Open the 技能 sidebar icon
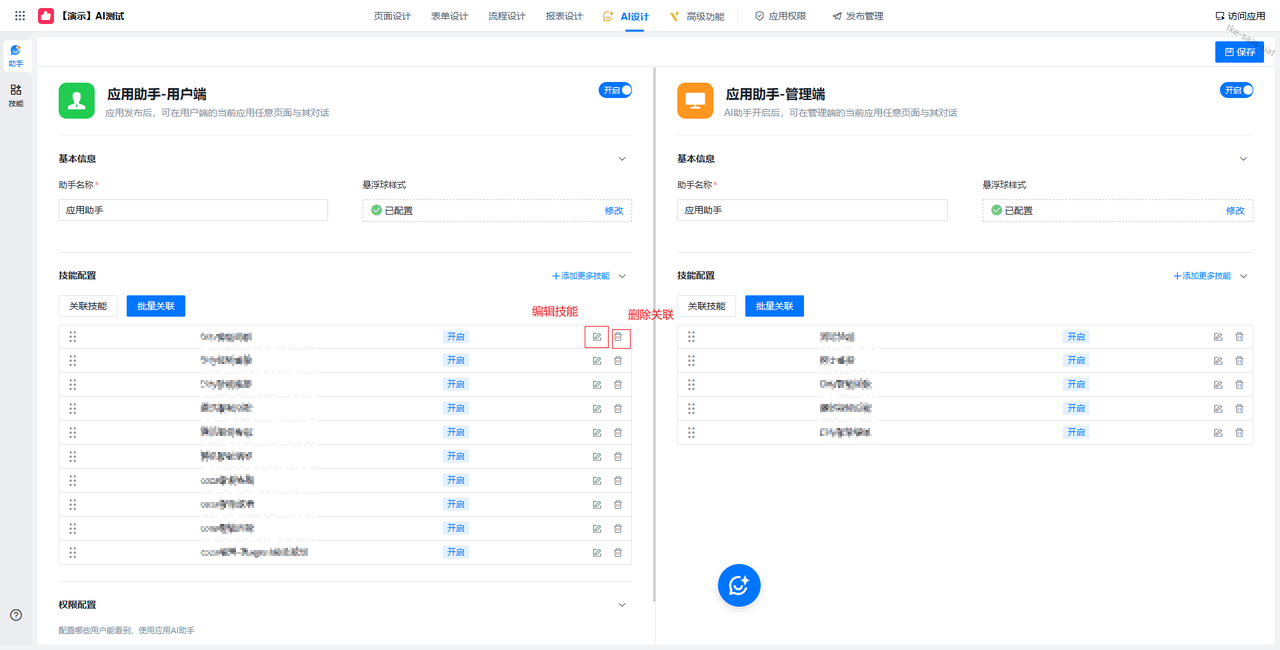The height and width of the screenshot is (650, 1280). click(16, 95)
